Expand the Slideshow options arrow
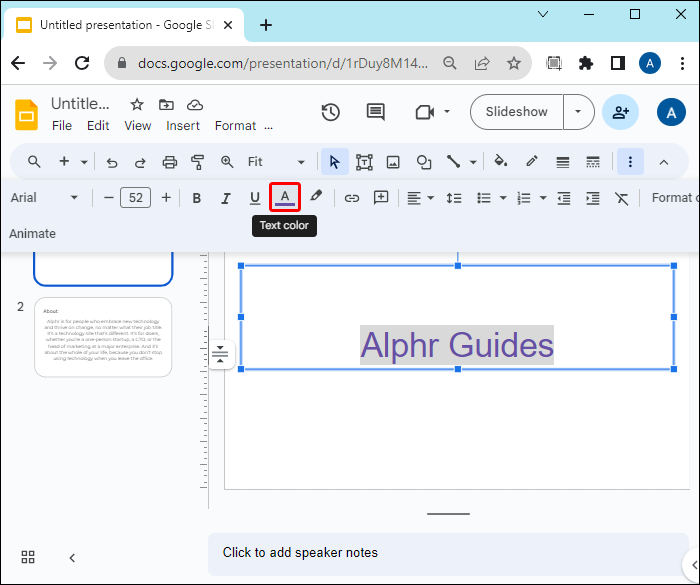This screenshot has width=700, height=585. 578,112
